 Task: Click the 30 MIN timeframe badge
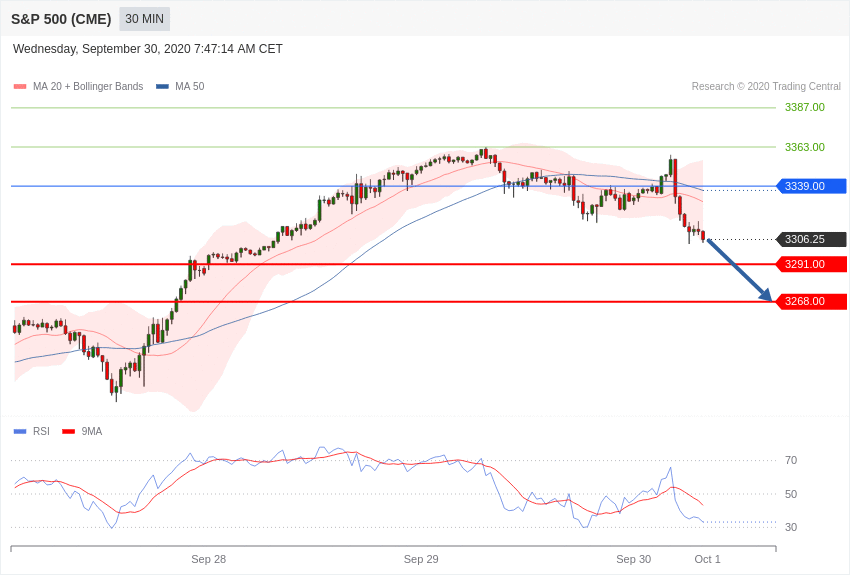pos(144,19)
